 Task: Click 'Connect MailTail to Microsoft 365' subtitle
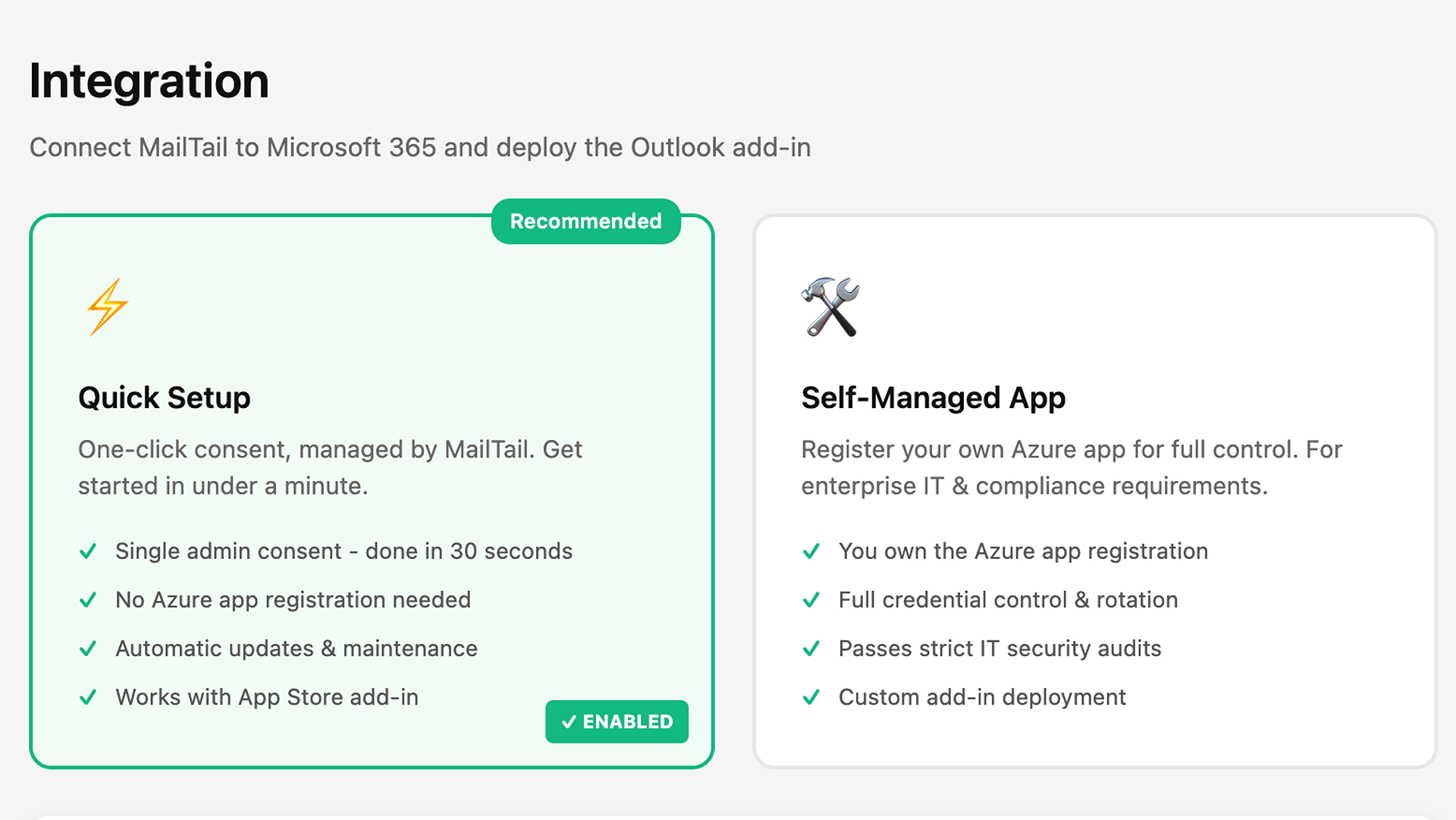pos(420,147)
